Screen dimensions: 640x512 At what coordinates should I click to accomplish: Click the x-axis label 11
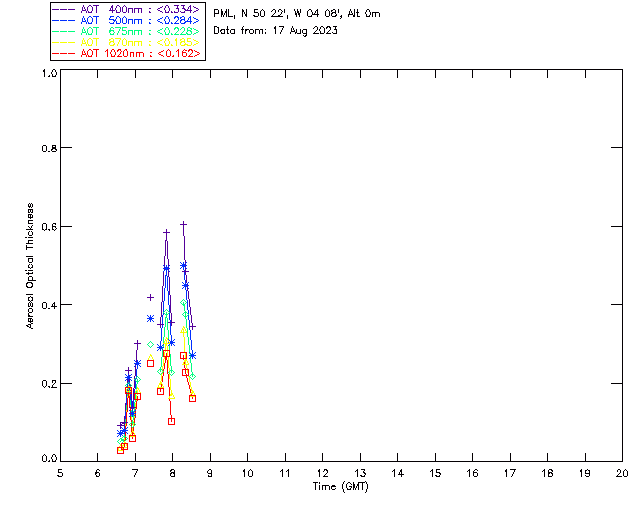[285, 473]
